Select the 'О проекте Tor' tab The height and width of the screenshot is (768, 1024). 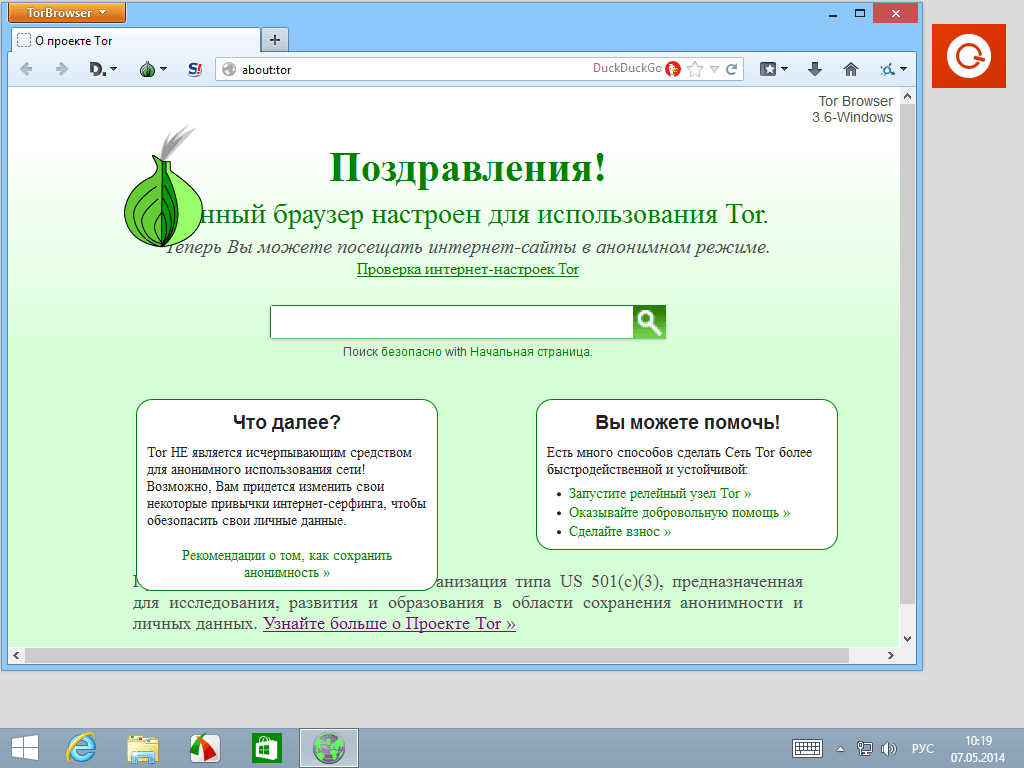point(135,40)
